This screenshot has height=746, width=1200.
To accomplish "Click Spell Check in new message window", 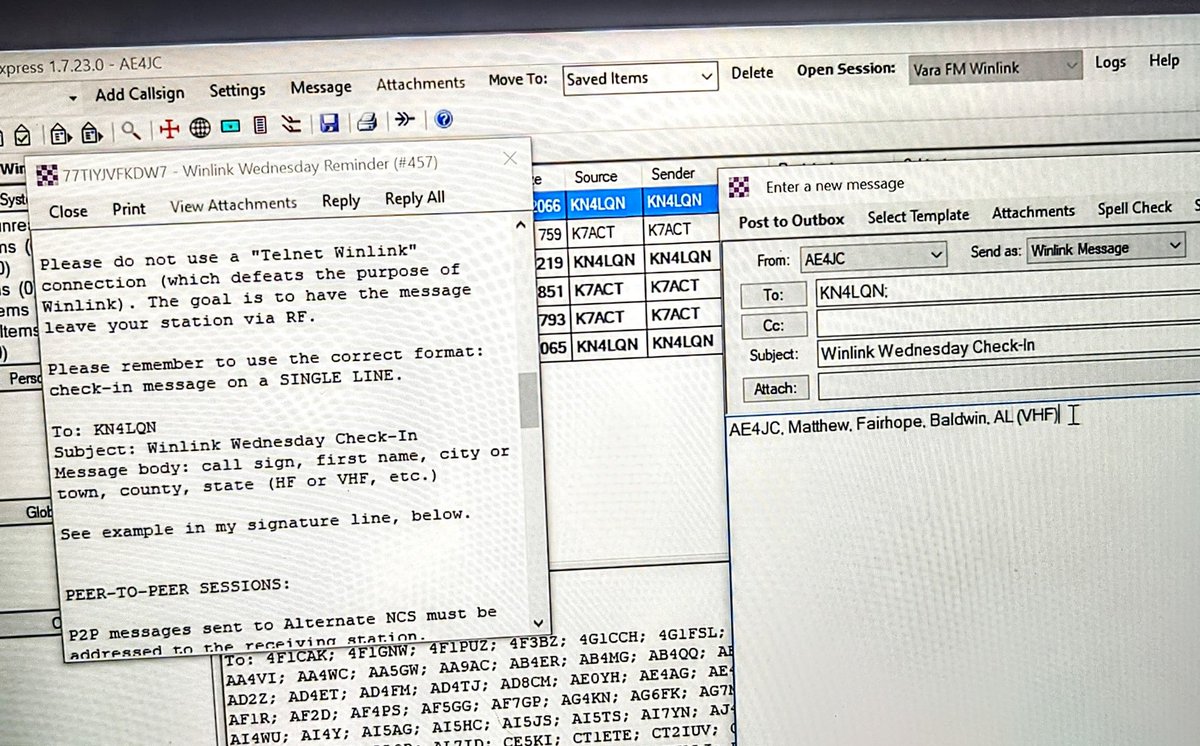I will pos(1135,208).
